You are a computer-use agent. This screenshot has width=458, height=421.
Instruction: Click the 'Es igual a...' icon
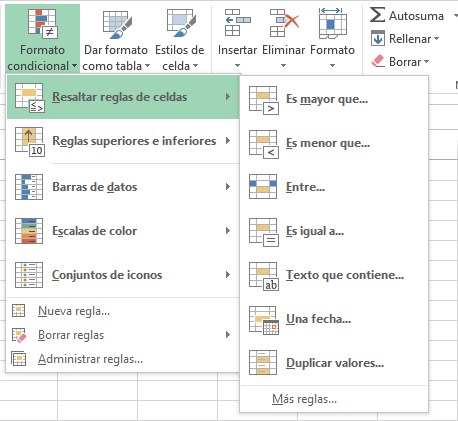pos(264,232)
